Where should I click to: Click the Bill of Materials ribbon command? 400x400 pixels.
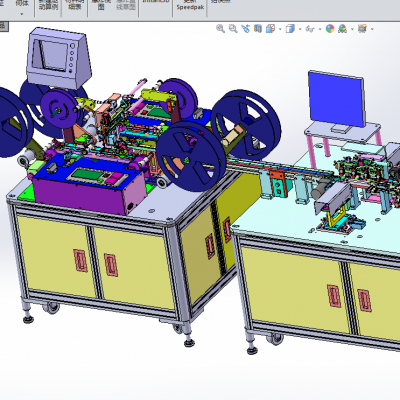(x=74, y=5)
